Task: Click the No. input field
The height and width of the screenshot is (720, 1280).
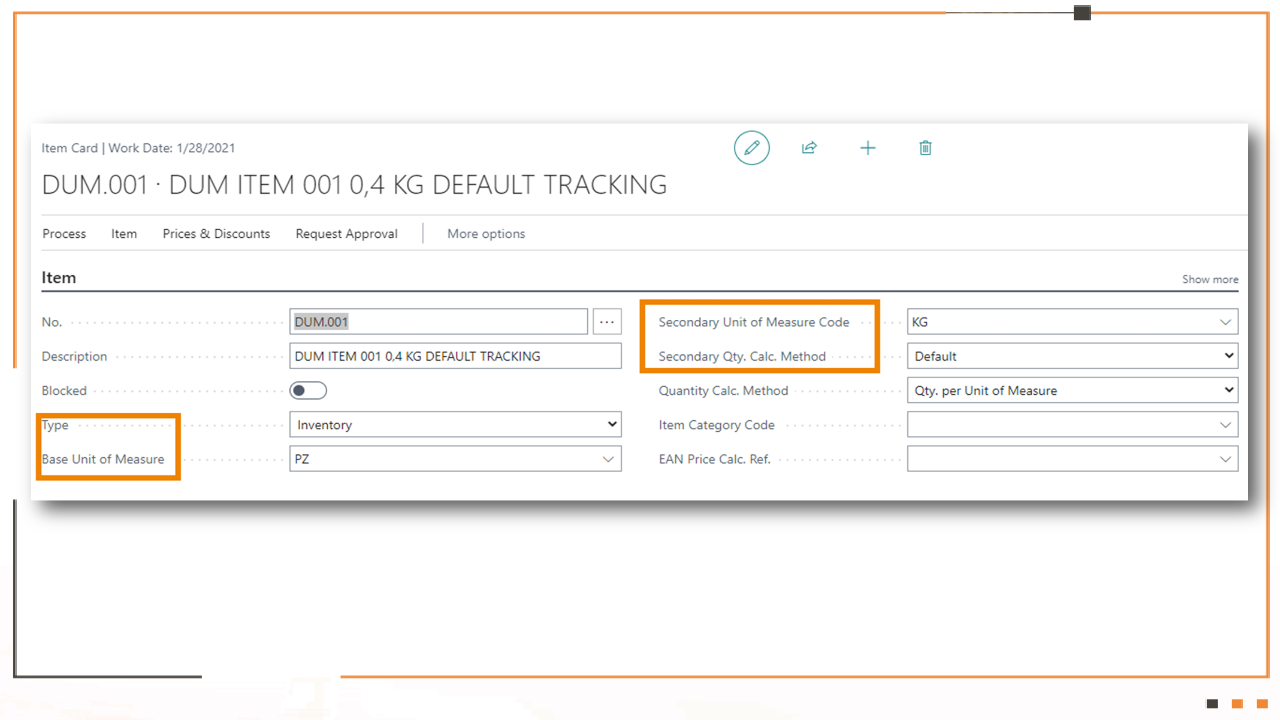Action: tap(438, 322)
